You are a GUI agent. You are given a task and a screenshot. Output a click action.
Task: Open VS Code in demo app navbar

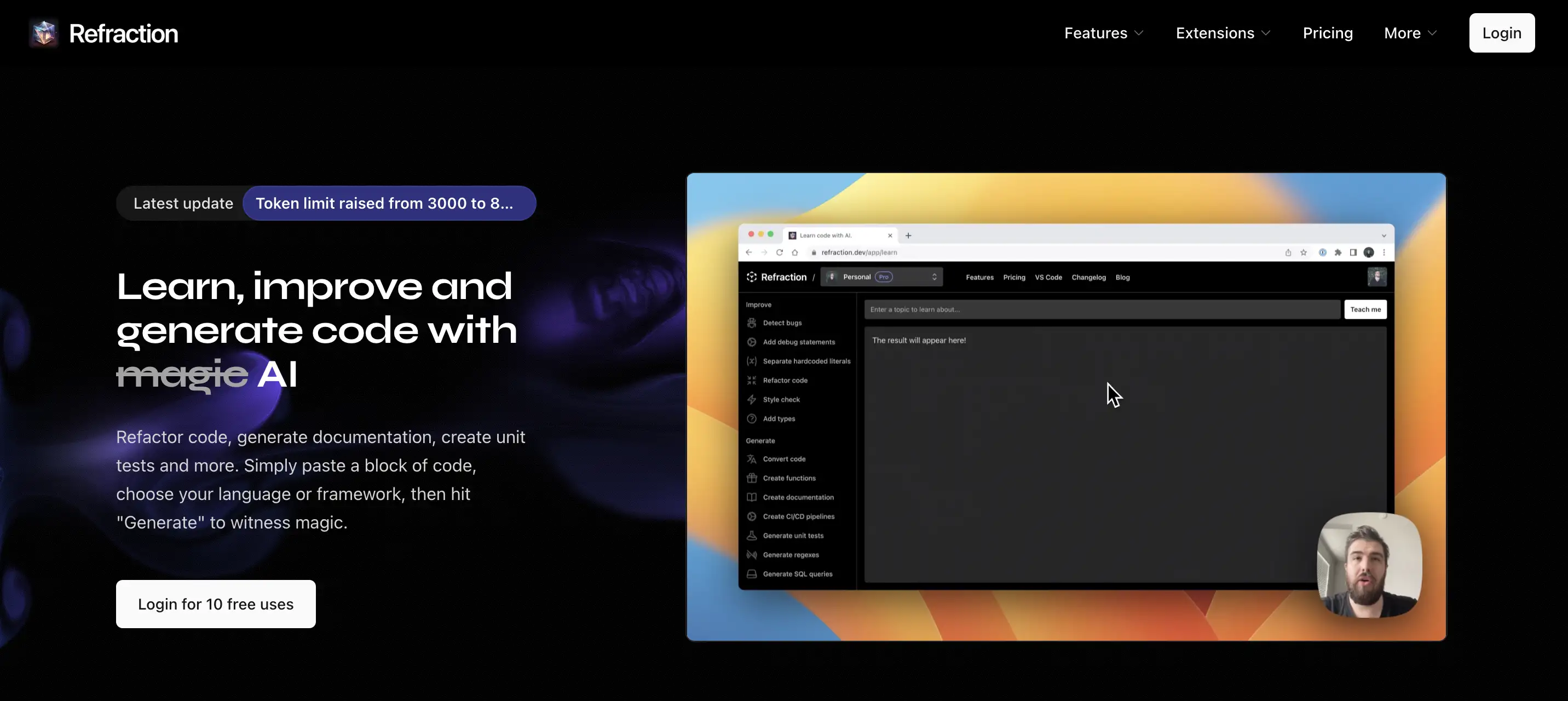1048,277
